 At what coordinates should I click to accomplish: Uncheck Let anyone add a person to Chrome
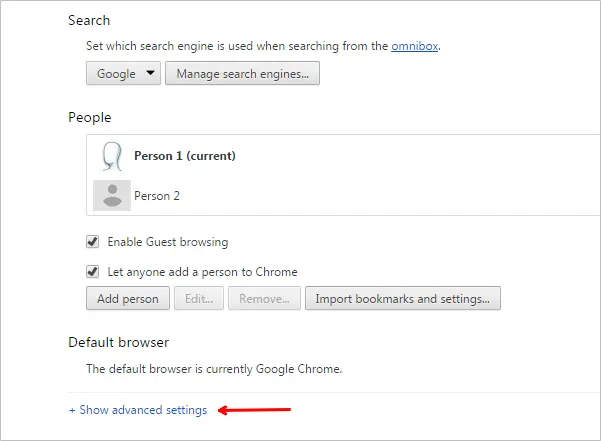[92, 272]
